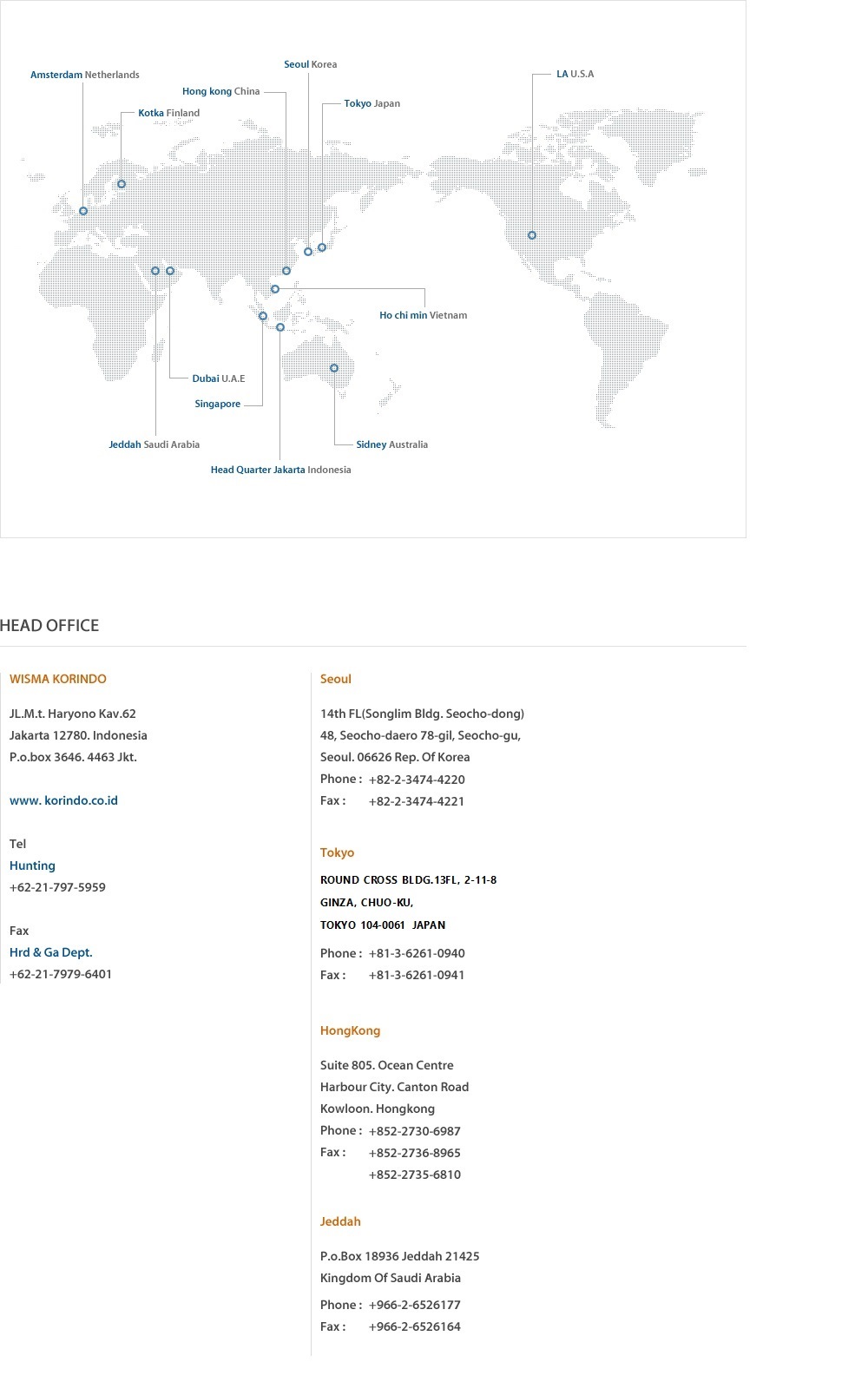Select the 14th FL(Songlim Bldg. Seocho-dong) line
868x1382 pixels.
(x=423, y=714)
